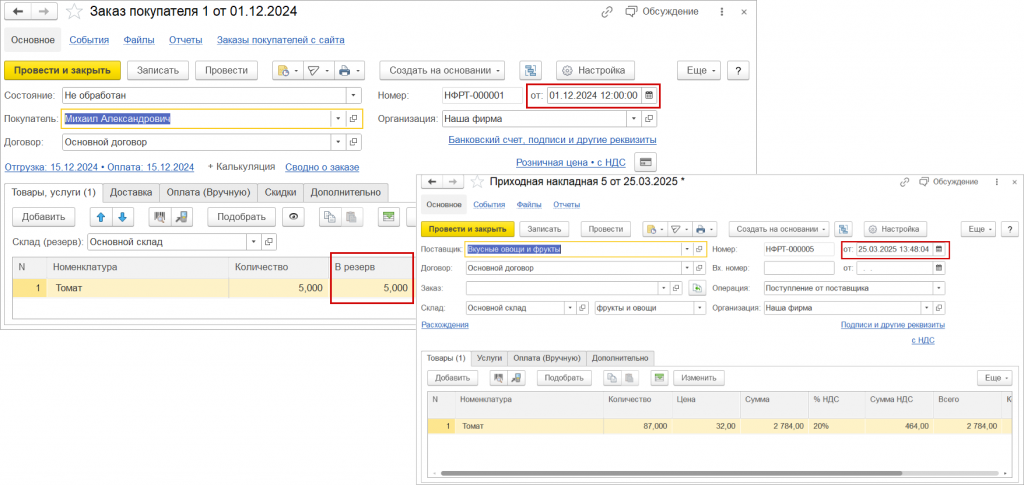The image size is (1024, 485).
Task: Switch to the Доставка tab
Action: pyautogui.click(x=130, y=192)
